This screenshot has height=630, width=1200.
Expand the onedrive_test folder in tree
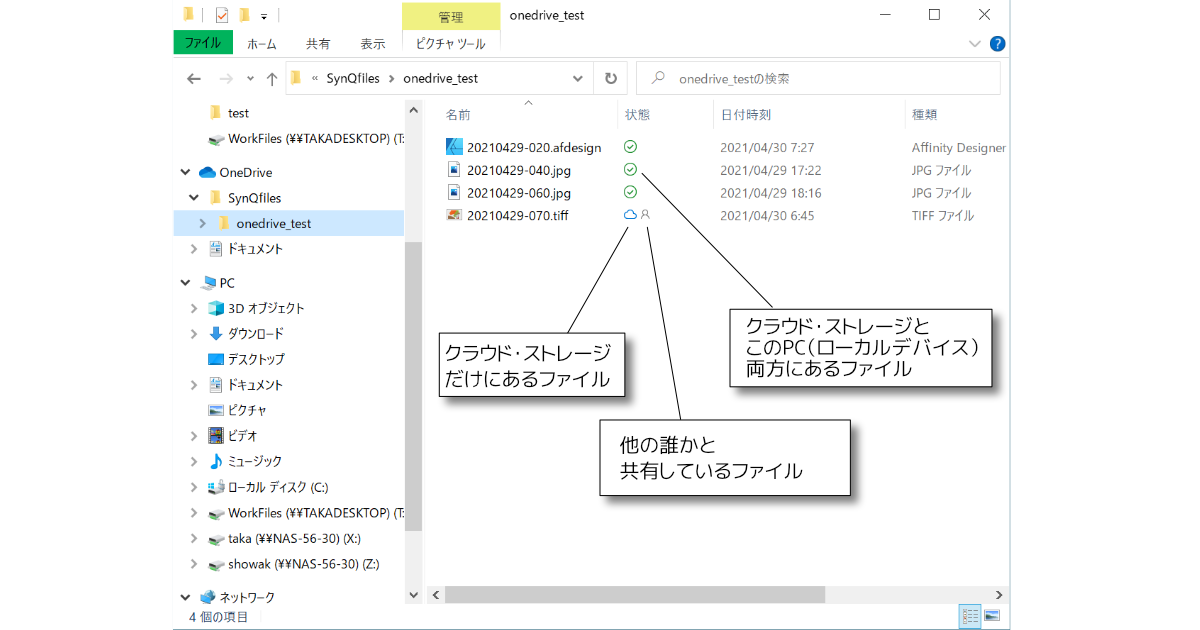pos(203,224)
